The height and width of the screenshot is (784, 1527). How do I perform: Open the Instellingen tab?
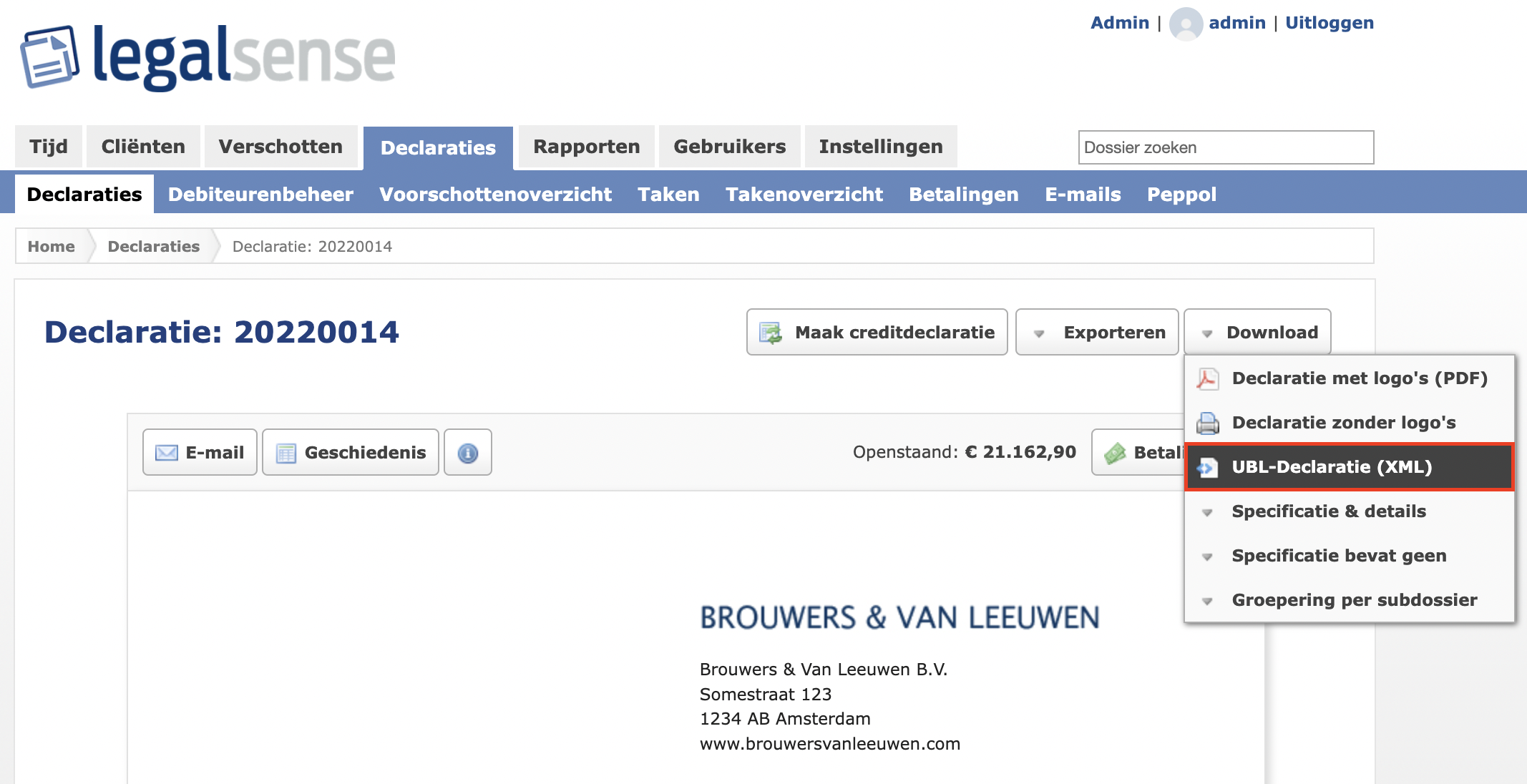(x=881, y=147)
